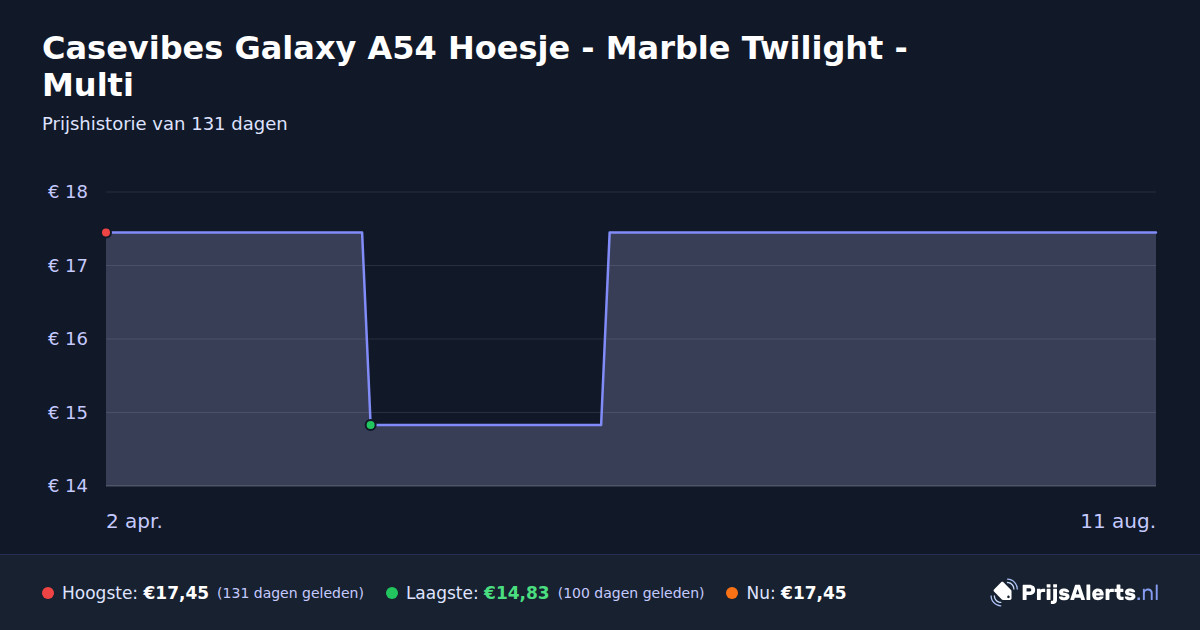
Task: Click the € 15 axis label
Action: click(x=68, y=413)
